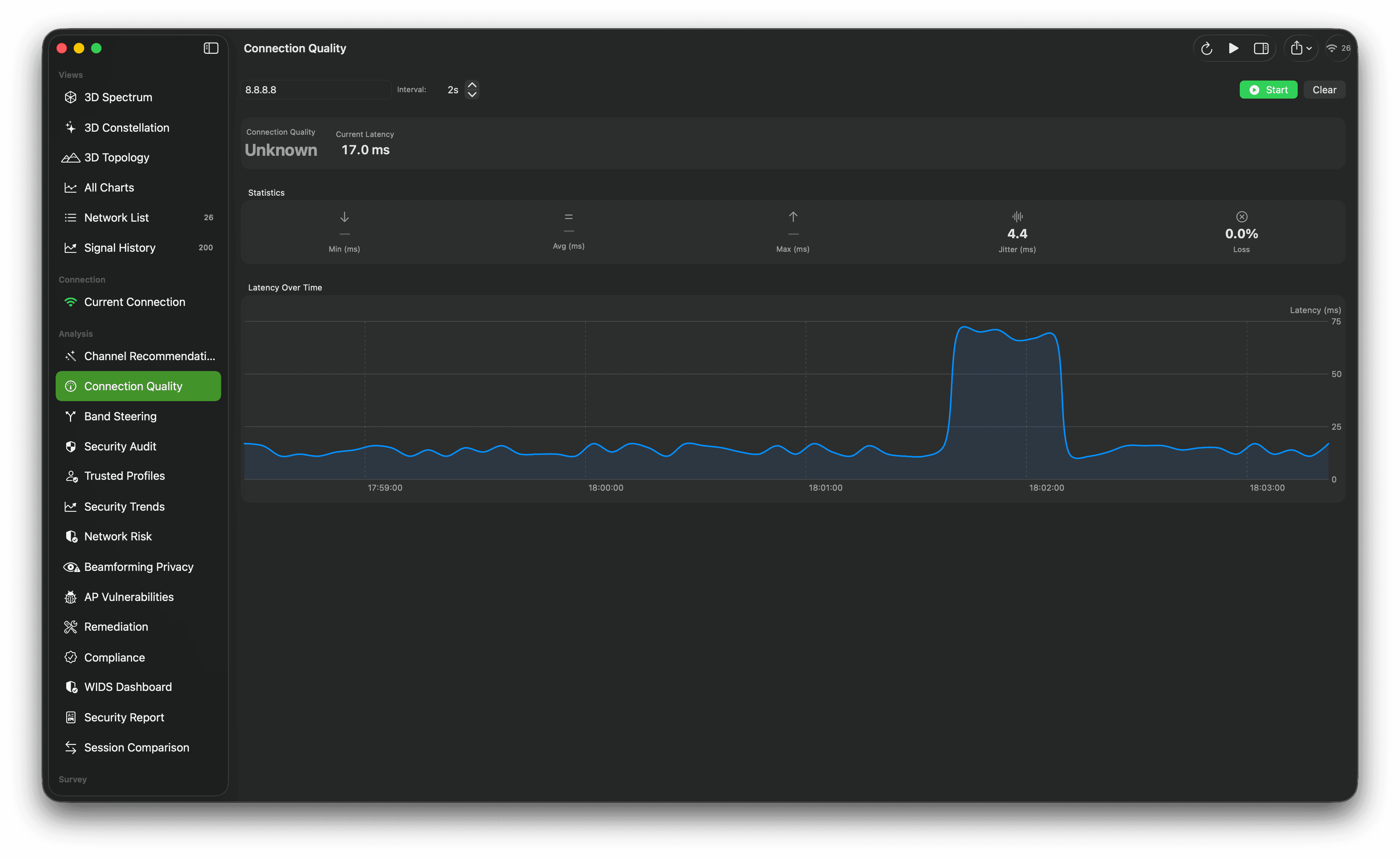Go to Current Connection
This screenshot has width=1400, height=858.
(138, 302)
